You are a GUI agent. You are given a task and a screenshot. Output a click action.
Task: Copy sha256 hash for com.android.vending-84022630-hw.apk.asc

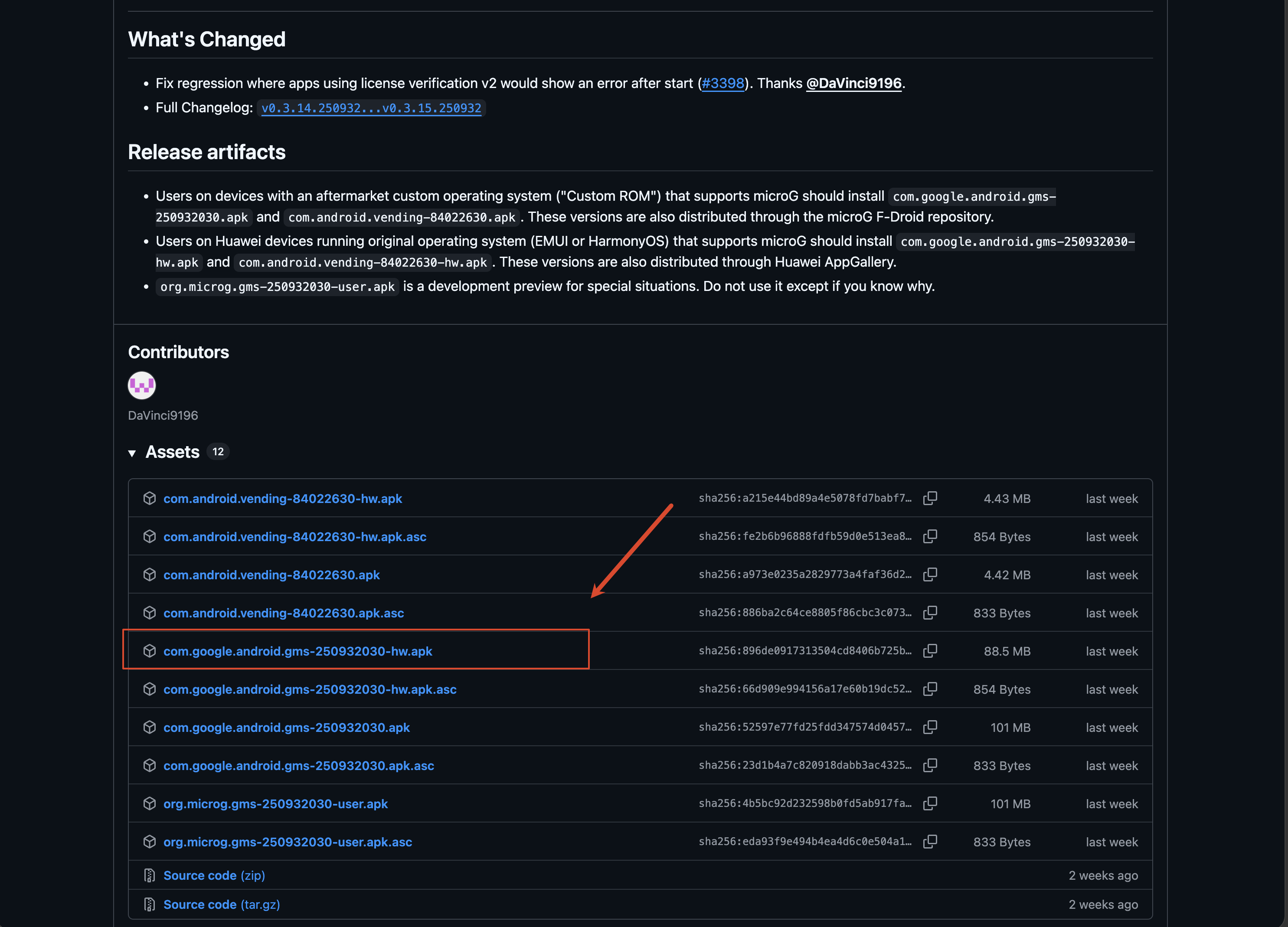point(930,536)
